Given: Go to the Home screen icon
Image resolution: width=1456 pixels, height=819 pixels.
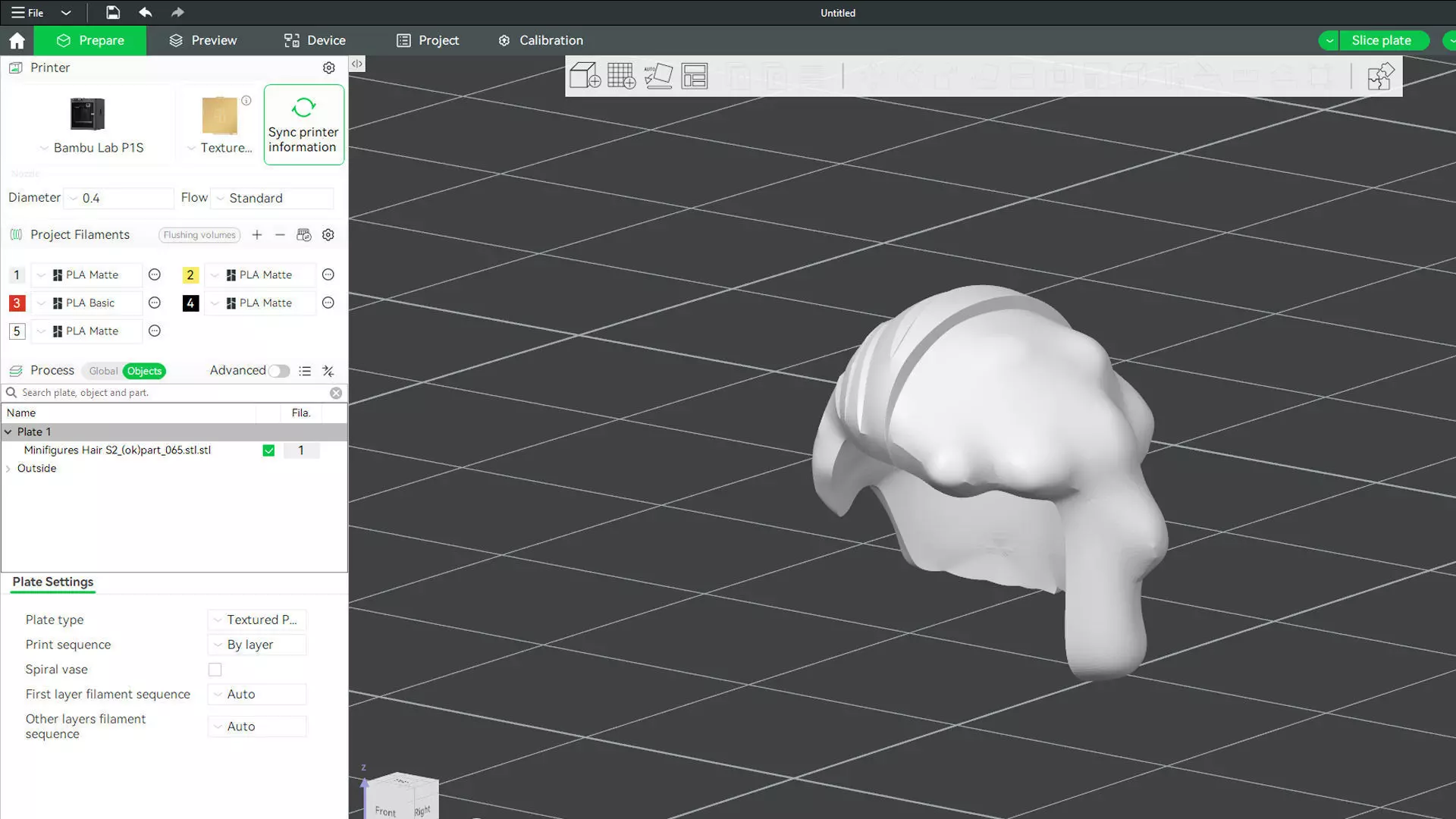Looking at the screenshot, I should [x=17, y=40].
